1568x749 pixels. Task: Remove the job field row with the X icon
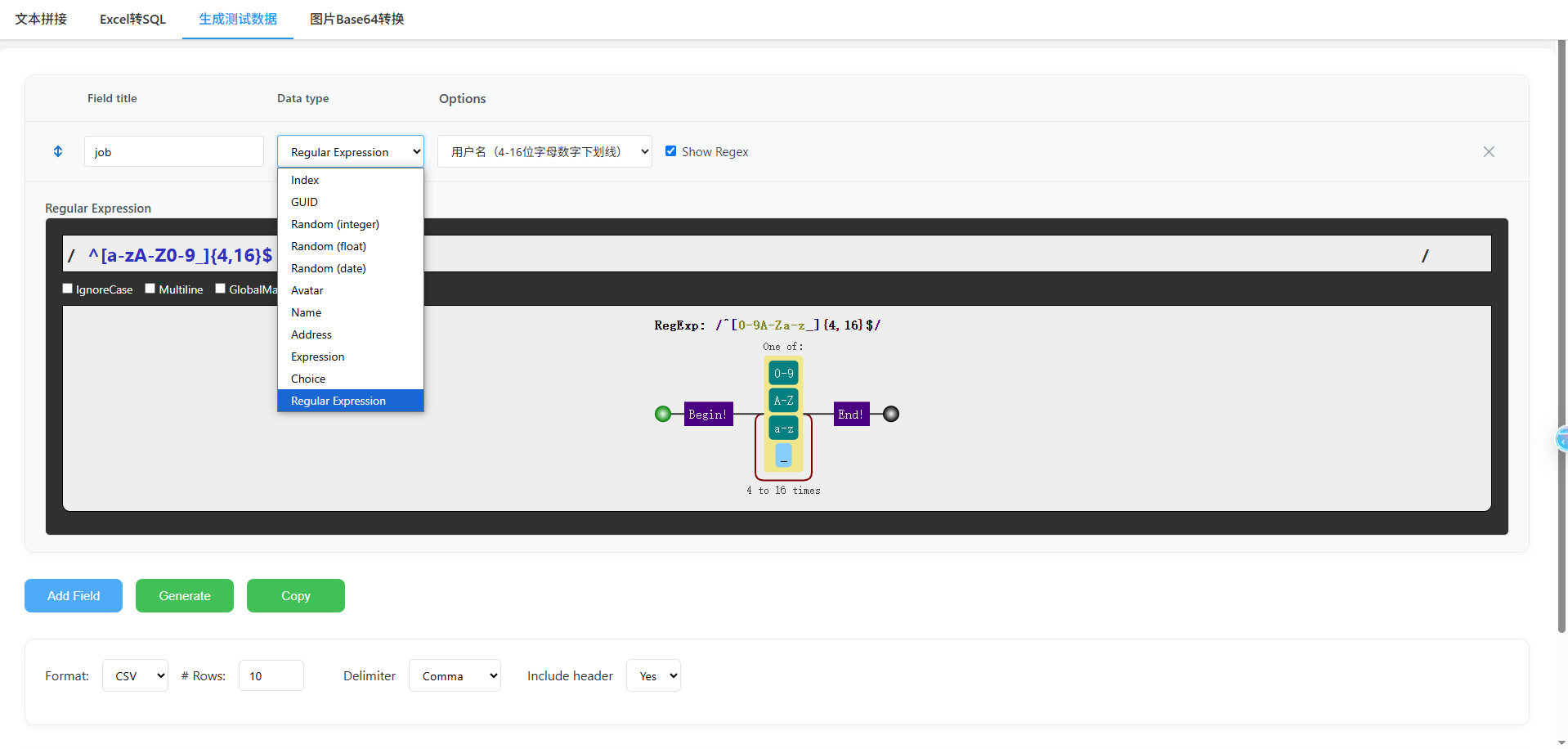(1489, 151)
